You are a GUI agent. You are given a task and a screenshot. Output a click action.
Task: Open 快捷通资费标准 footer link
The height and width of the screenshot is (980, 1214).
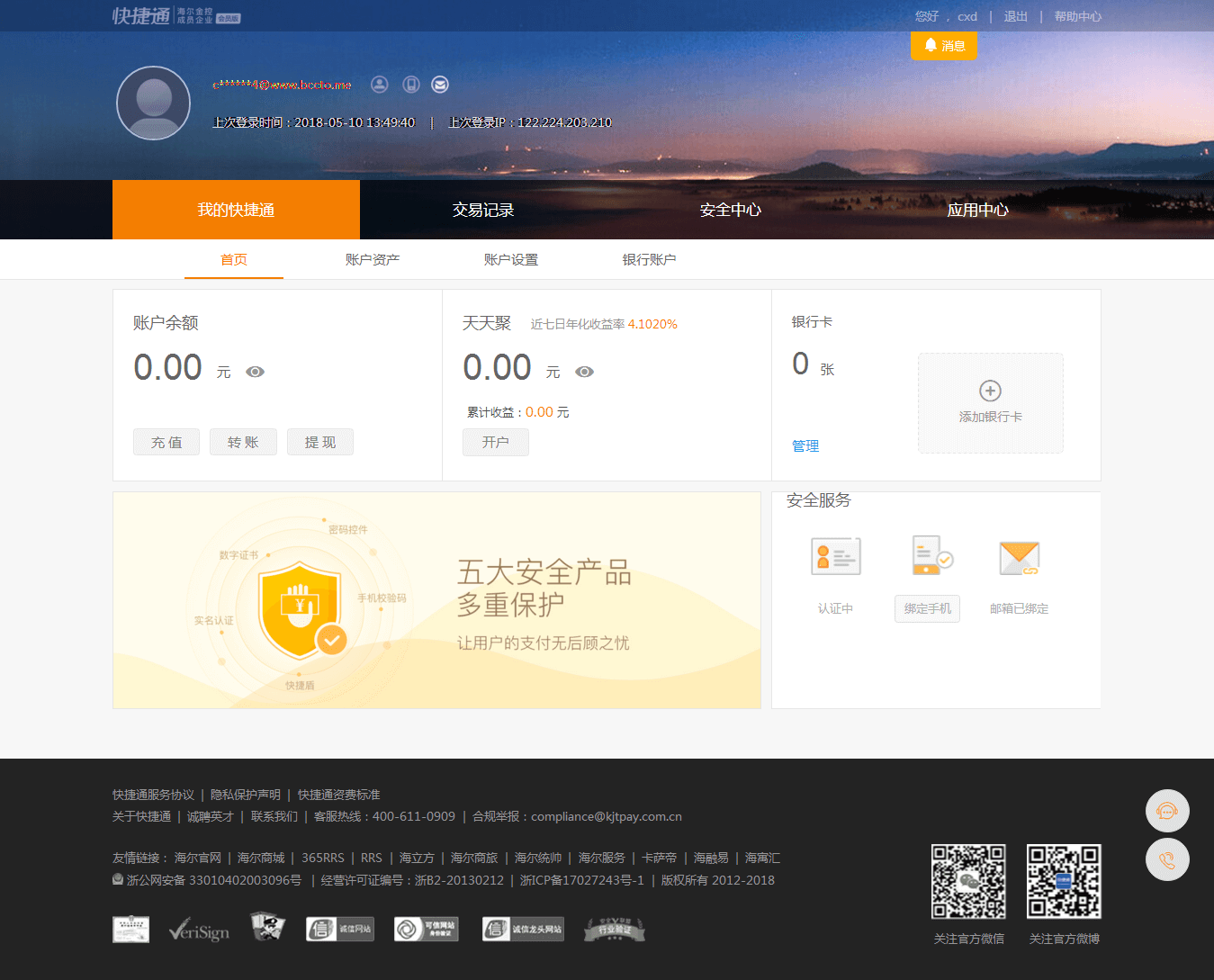pyautogui.click(x=339, y=795)
